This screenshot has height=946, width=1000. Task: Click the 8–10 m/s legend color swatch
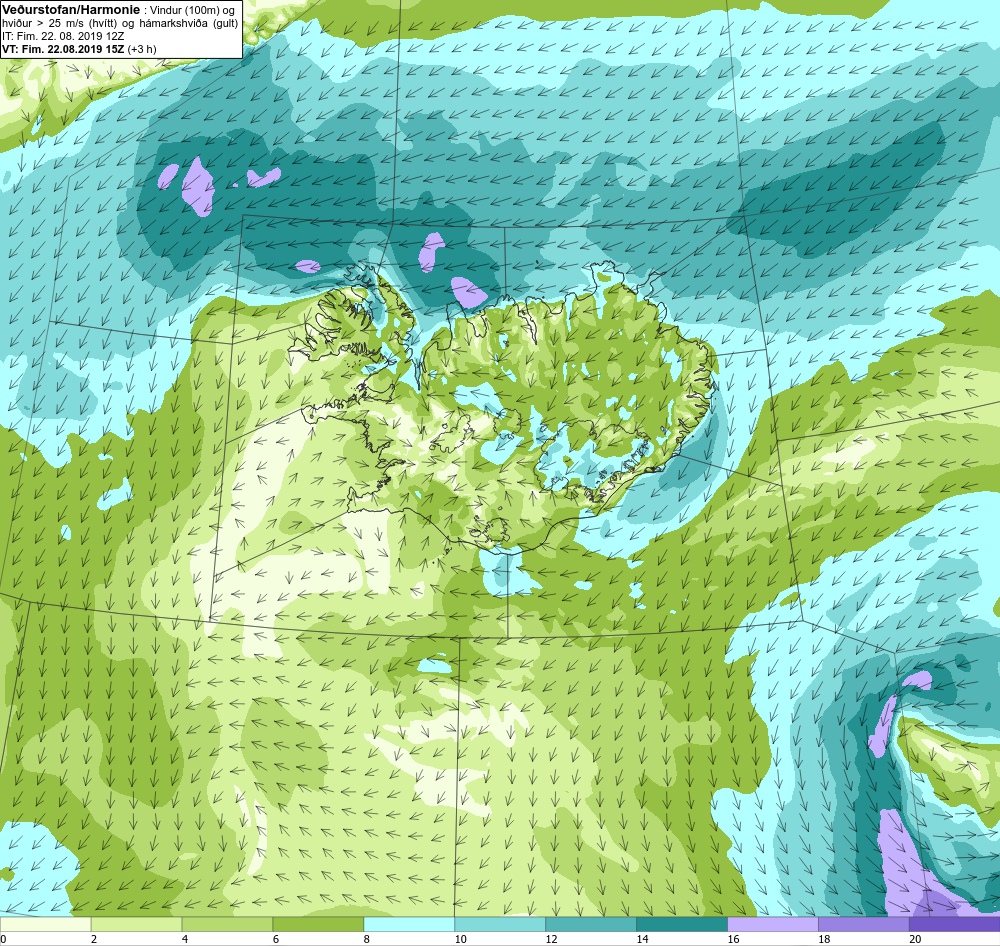(x=409, y=924)
